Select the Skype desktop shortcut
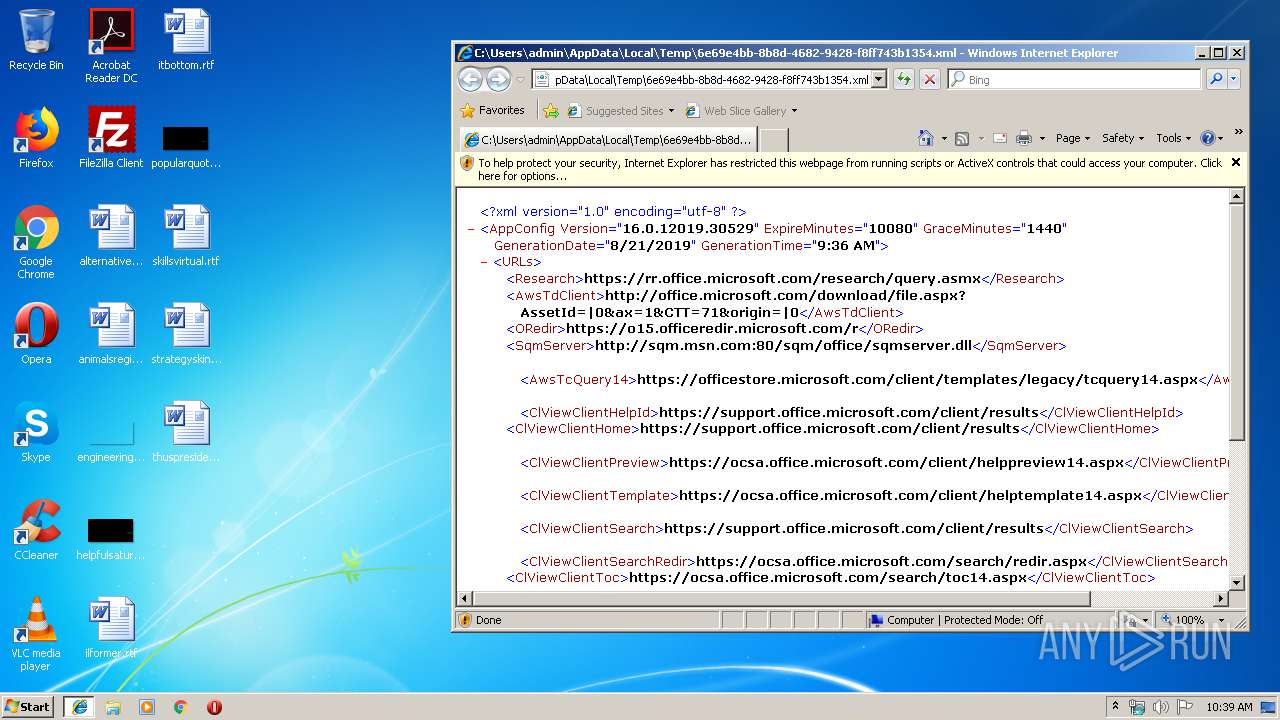This screenshot has height=720, width=1280. (x=36, y=432)
